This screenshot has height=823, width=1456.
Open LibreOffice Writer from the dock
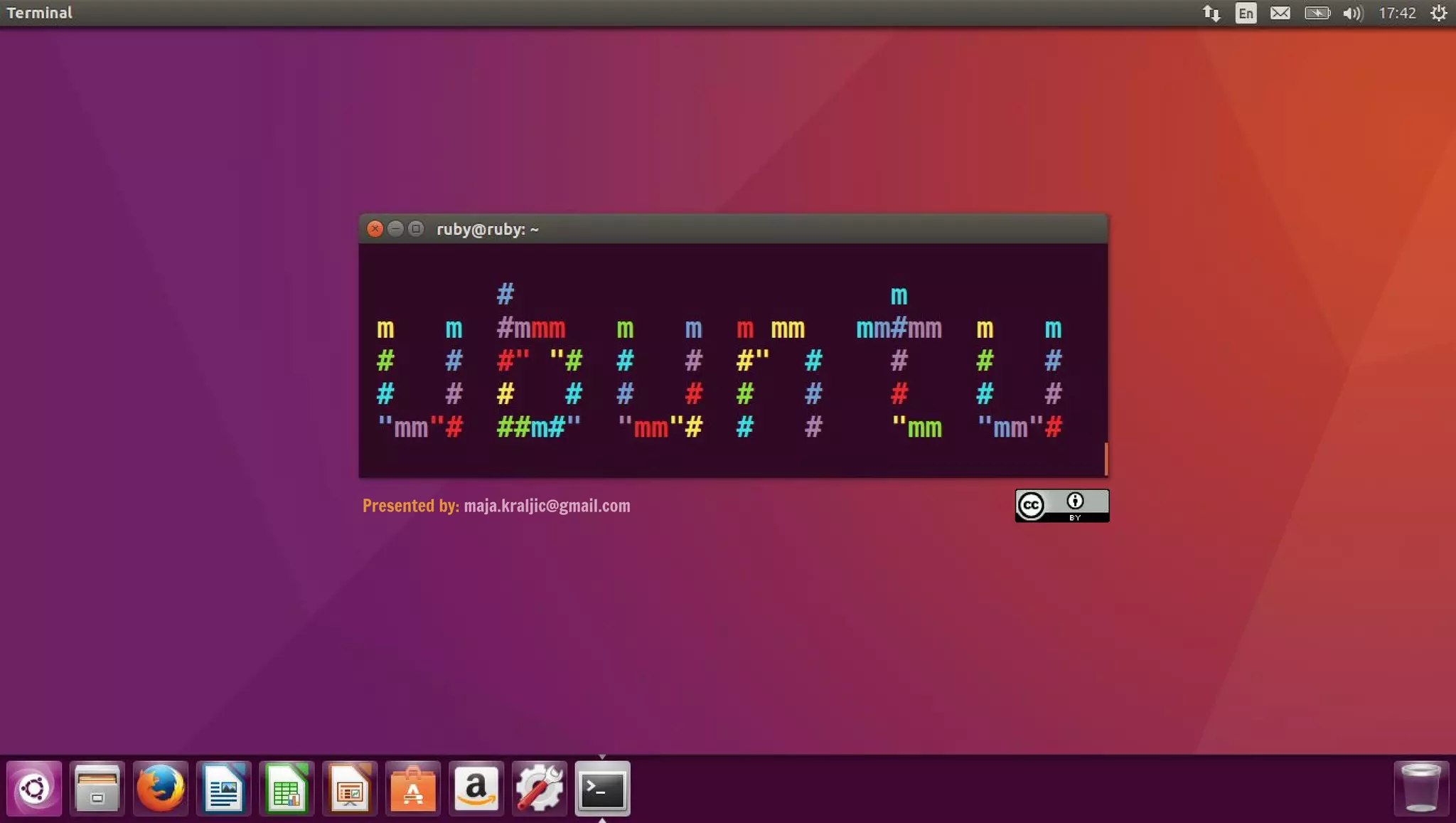223,788
